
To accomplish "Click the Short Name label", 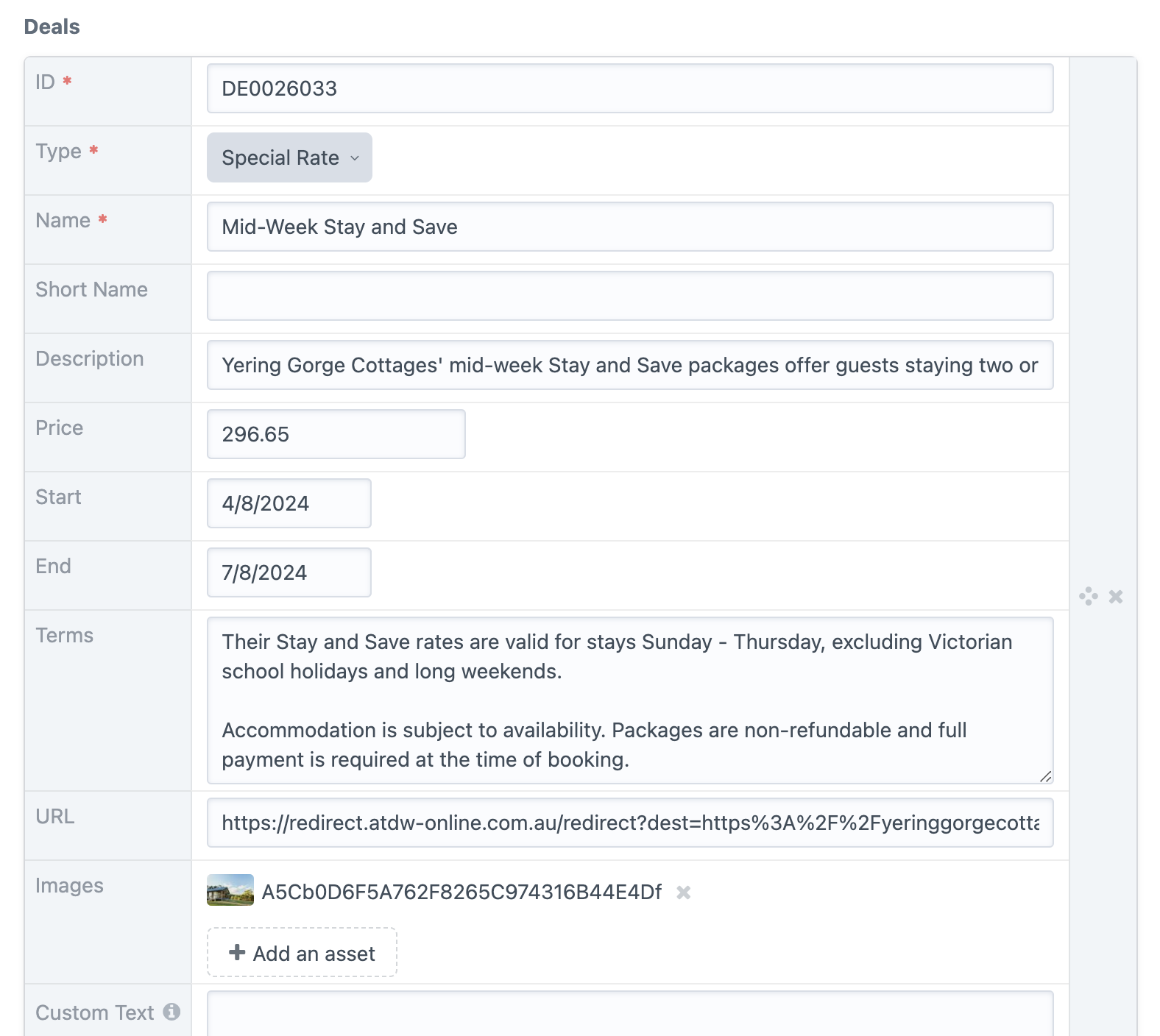I will [x=91, y=289].
